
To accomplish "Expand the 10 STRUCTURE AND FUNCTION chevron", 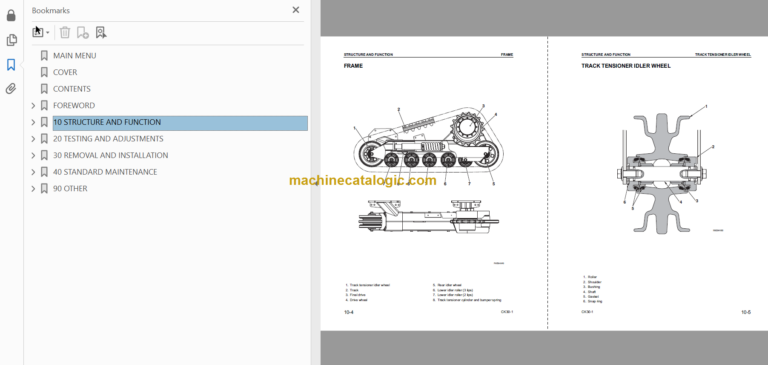I will [33, 122].
